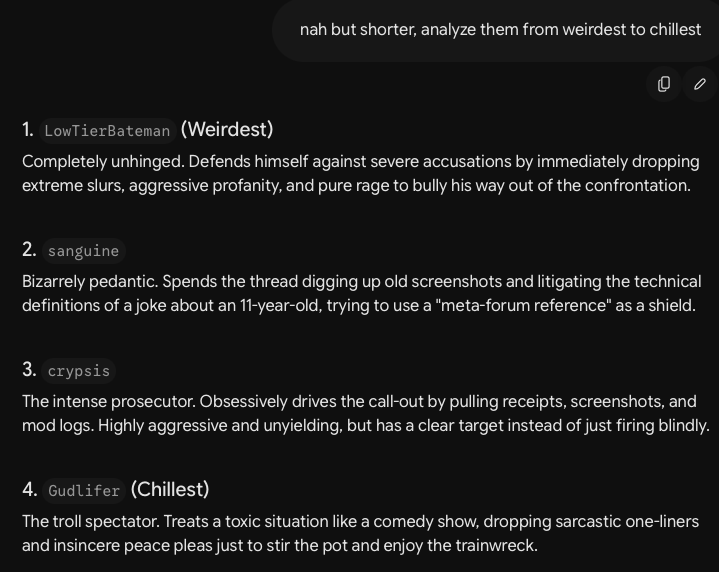Select the LowTierBateman username chip
The width and height of the screenshot is (719, 572).
(x=107, y=131)
